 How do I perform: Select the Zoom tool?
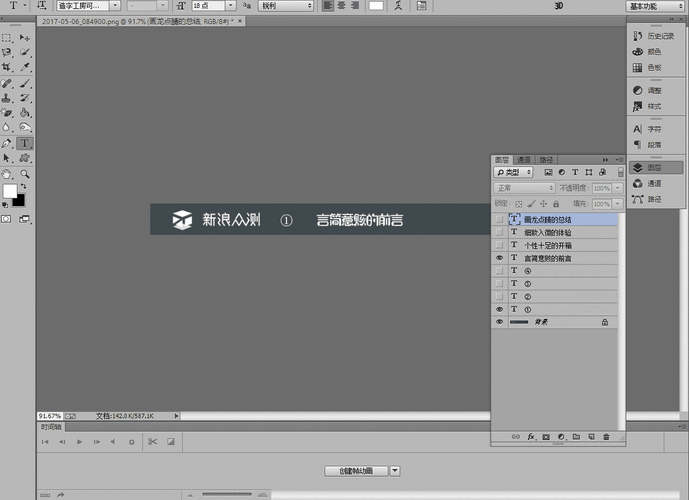coord(25,174)
